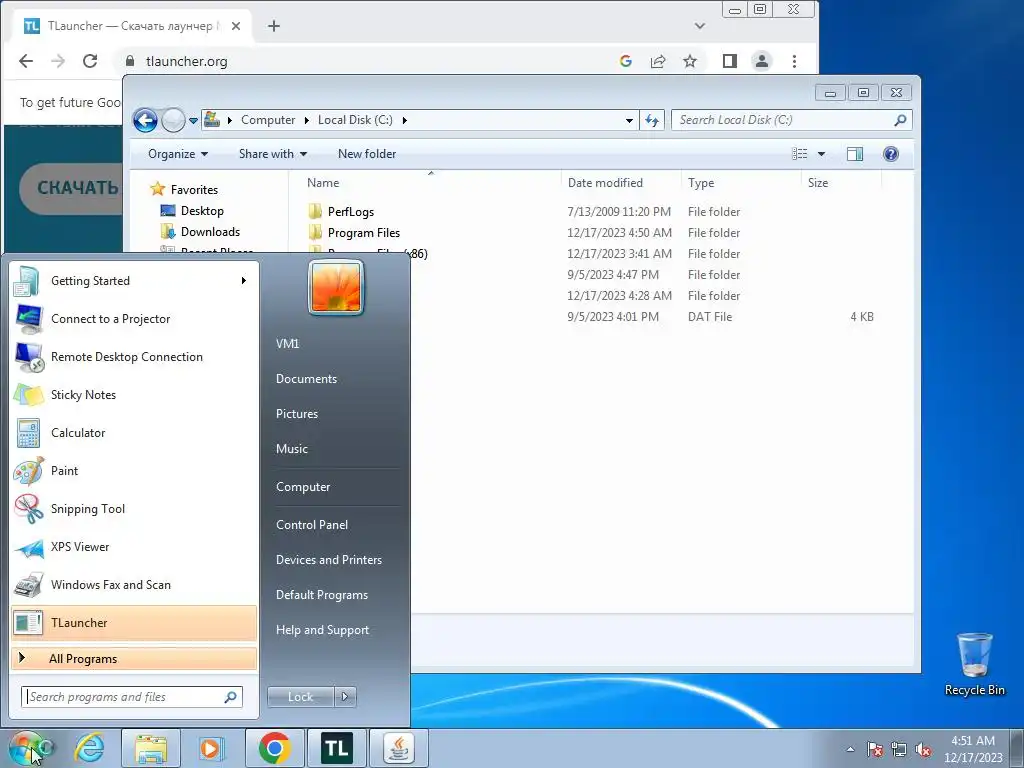Image resolution: width=1024 pixels, height=768 pixels.
Task: Click the tlauncher.org address bar
Action: (x=366, y=61)
